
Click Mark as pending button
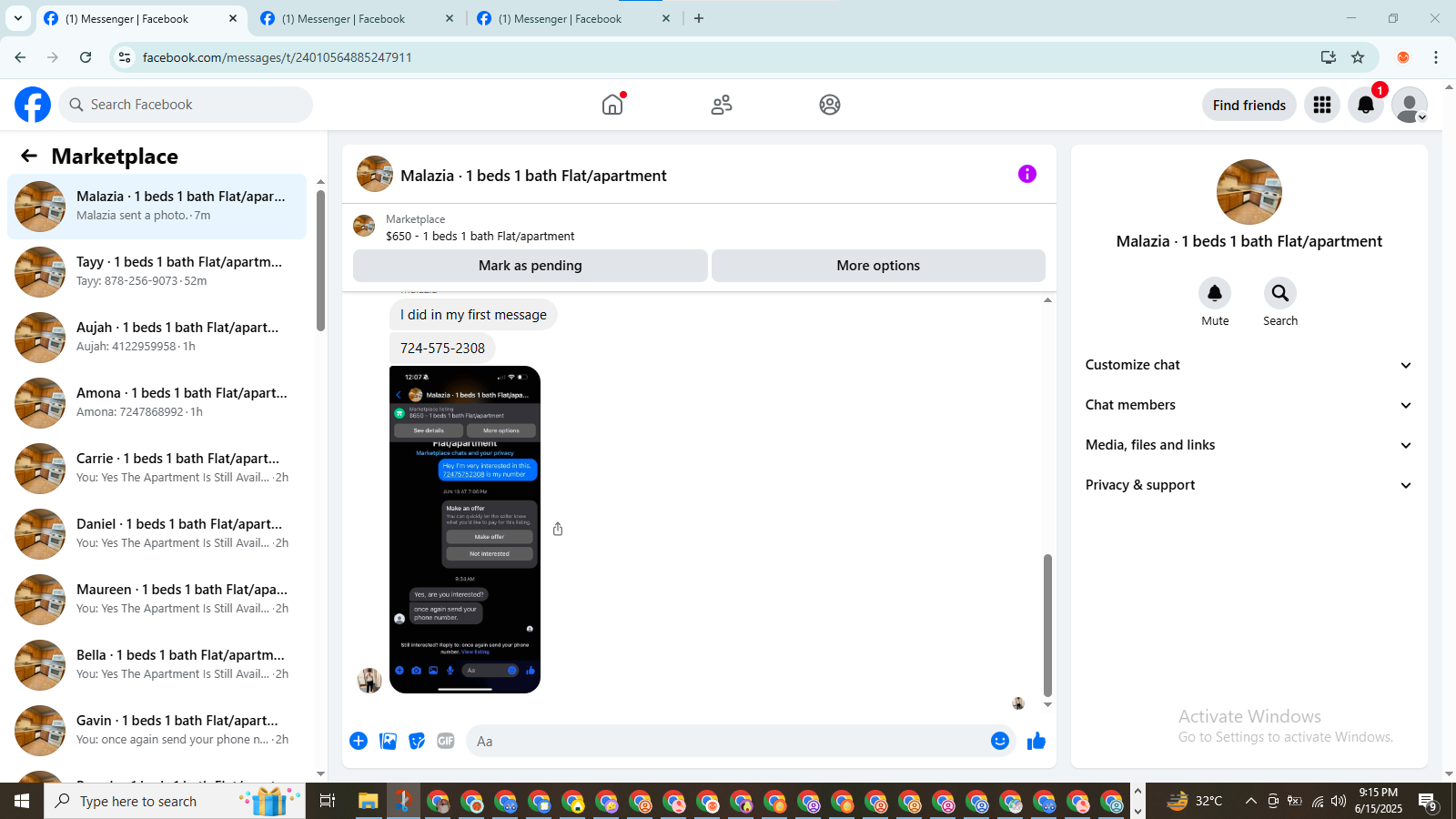click(530, 266)
